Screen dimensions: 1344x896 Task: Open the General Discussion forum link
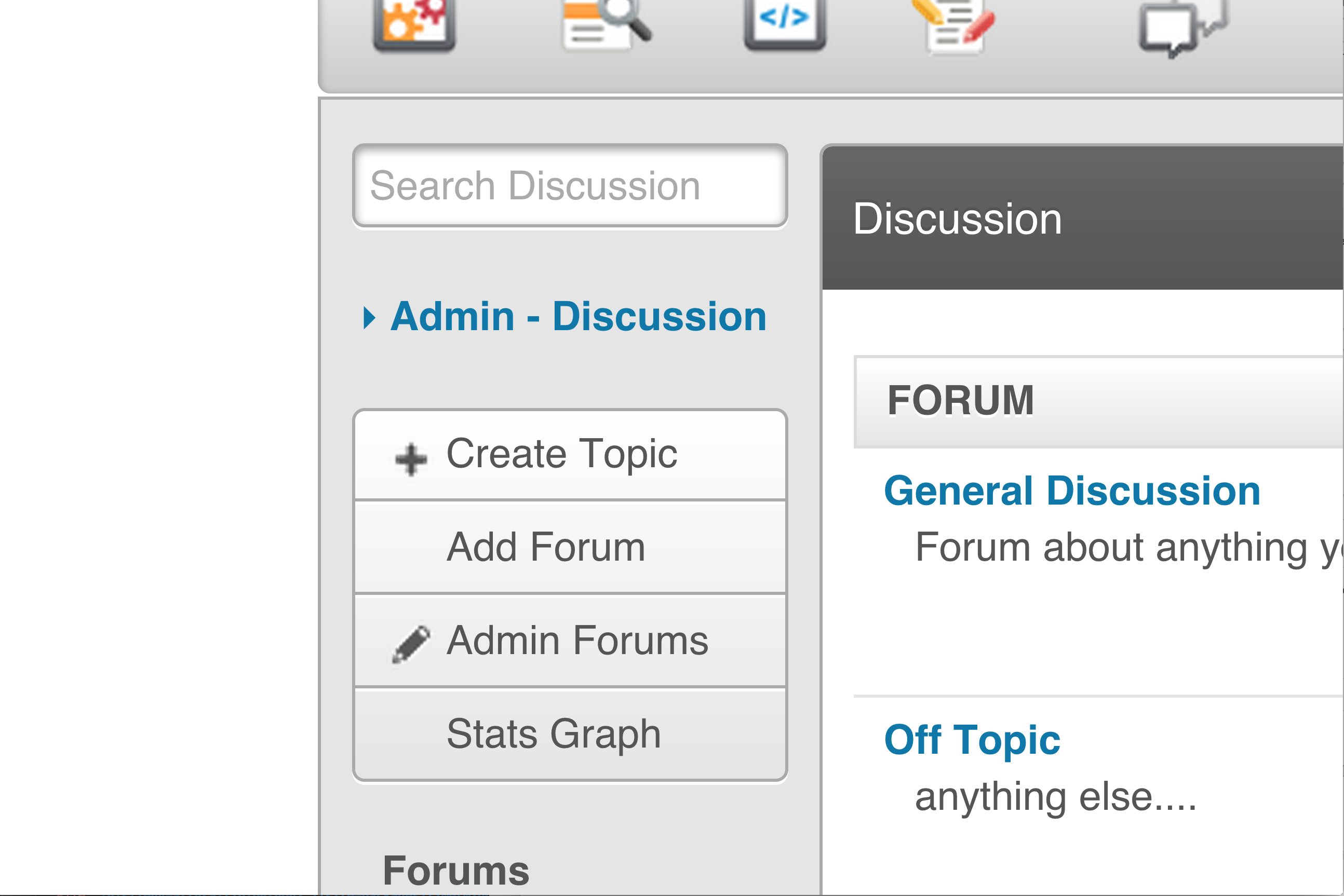click(x=1072, y=491)
